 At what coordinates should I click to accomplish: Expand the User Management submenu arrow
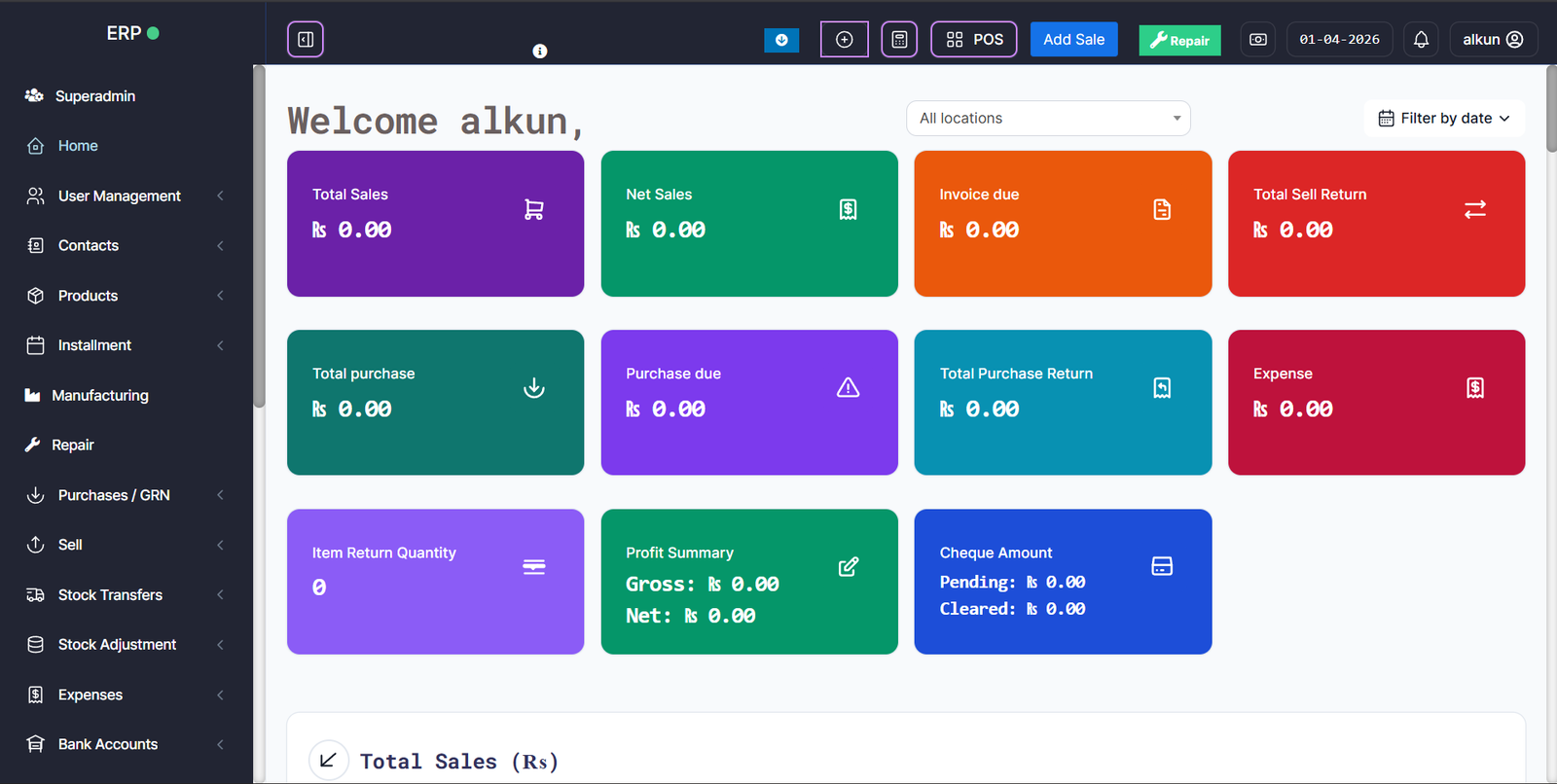click(220, 196)
